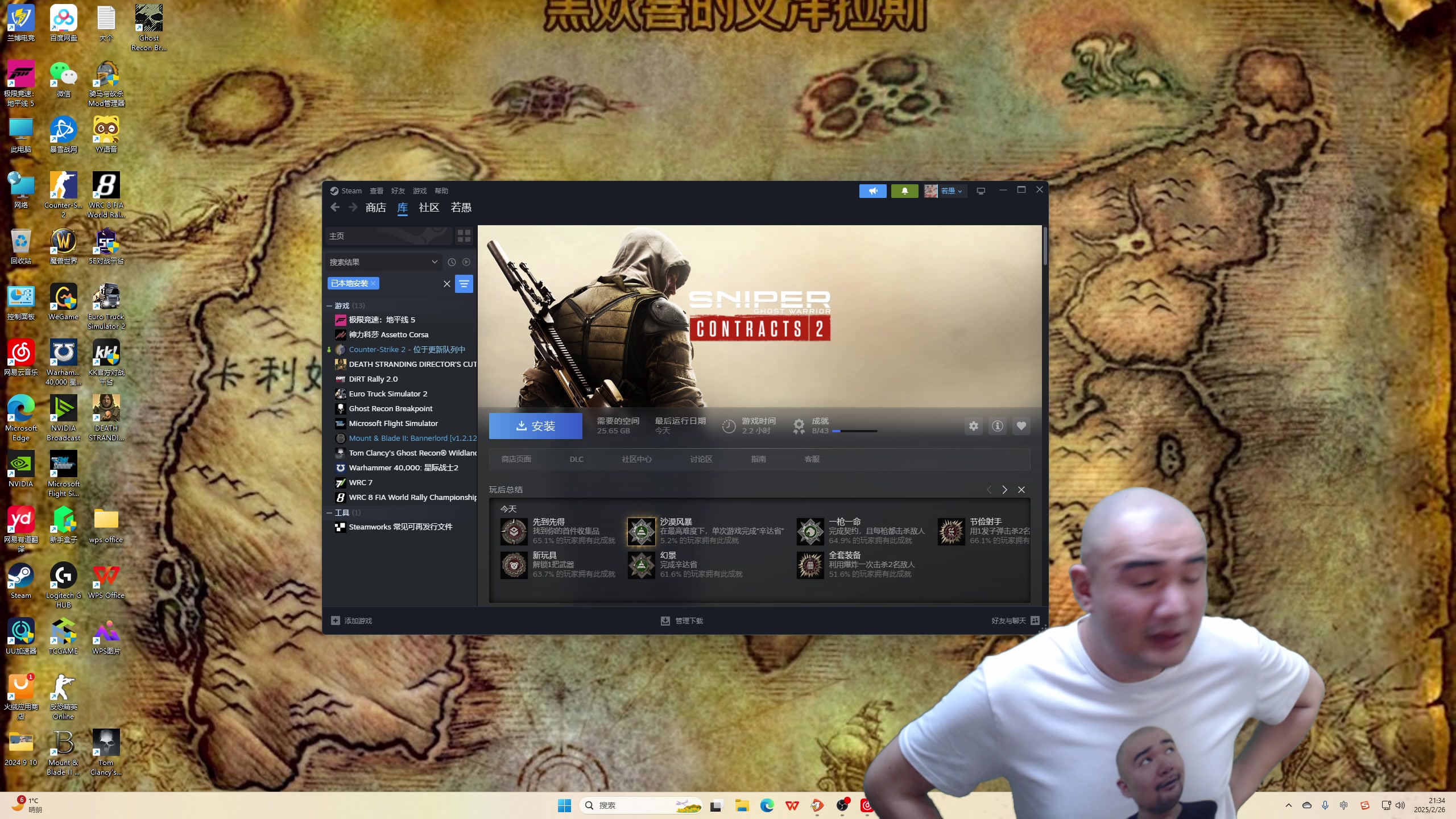
Task: Switch to the 库 library tab
Action: [403, 208]
